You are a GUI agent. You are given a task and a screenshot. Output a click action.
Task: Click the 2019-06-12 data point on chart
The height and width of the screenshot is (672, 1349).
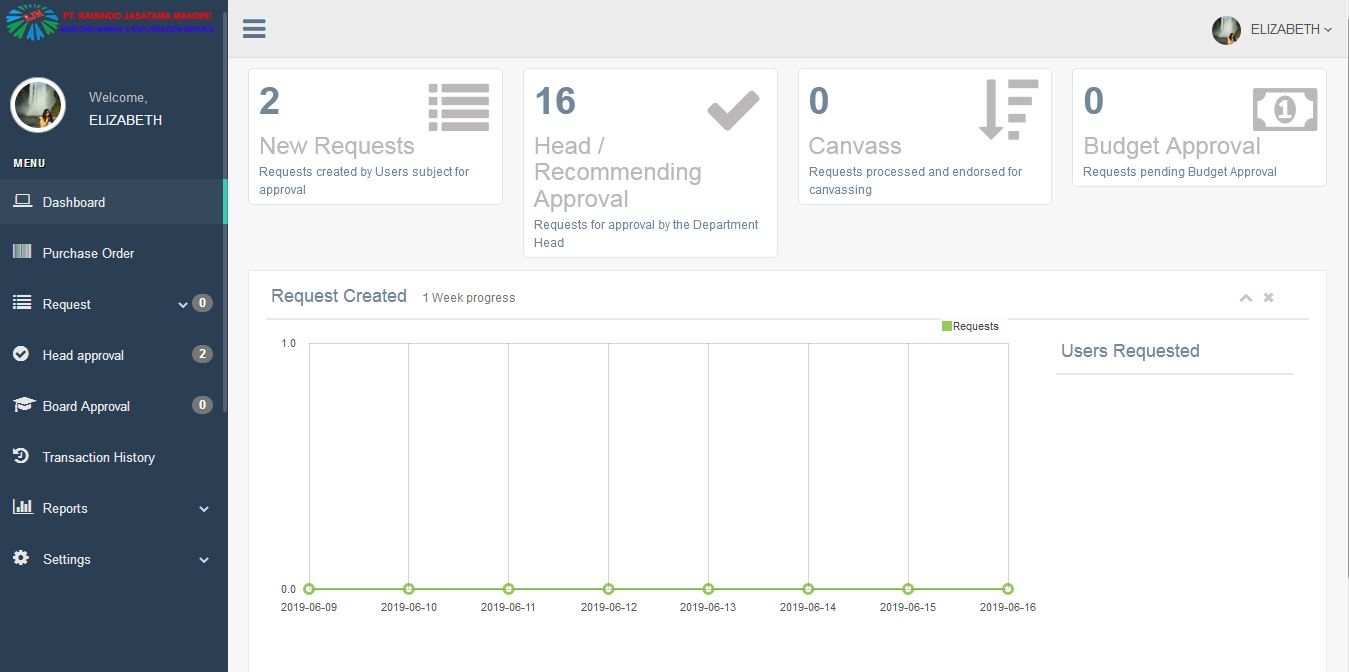[608, 589]
